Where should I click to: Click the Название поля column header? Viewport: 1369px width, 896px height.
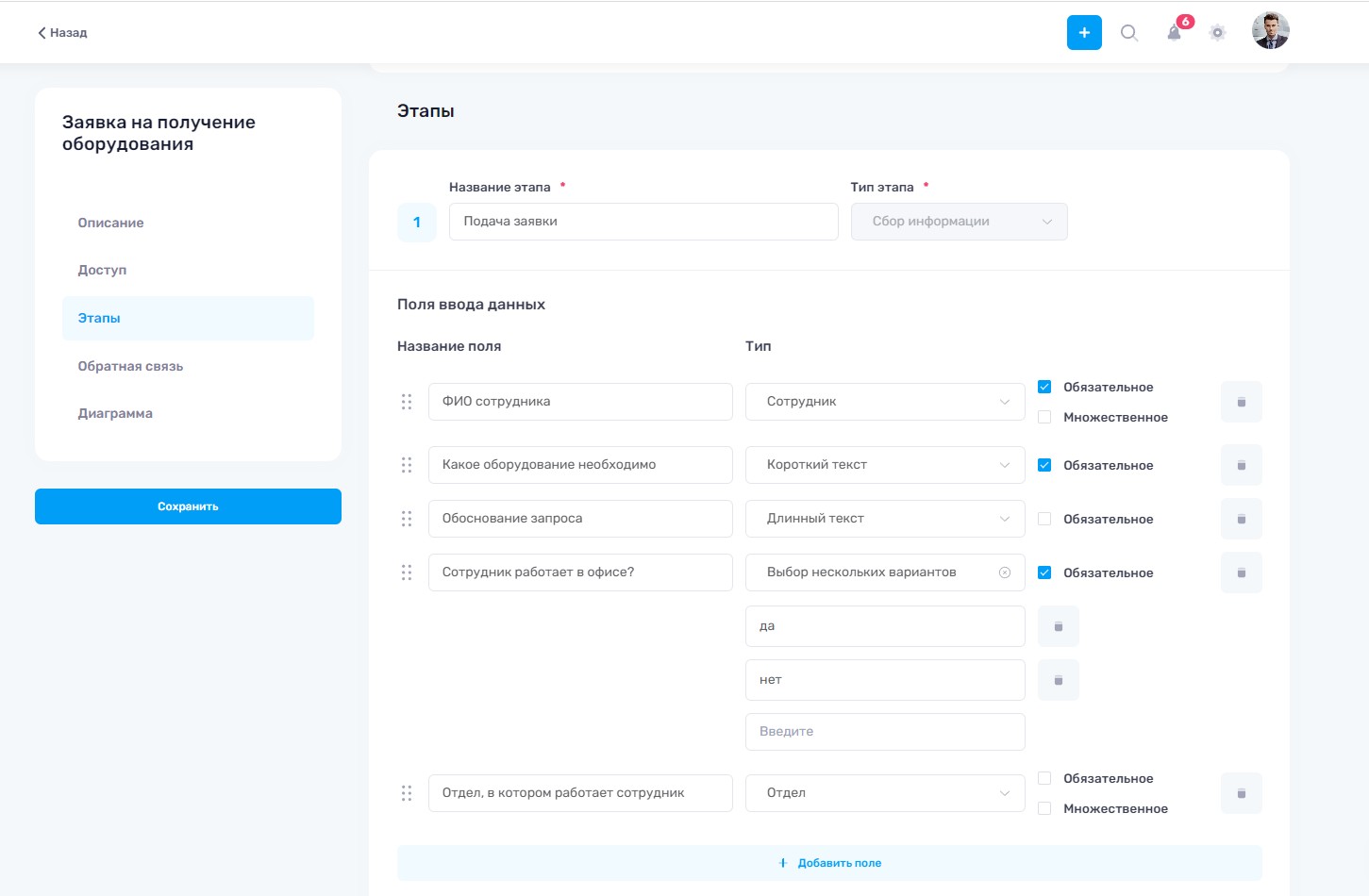click(x=449, y=346)
